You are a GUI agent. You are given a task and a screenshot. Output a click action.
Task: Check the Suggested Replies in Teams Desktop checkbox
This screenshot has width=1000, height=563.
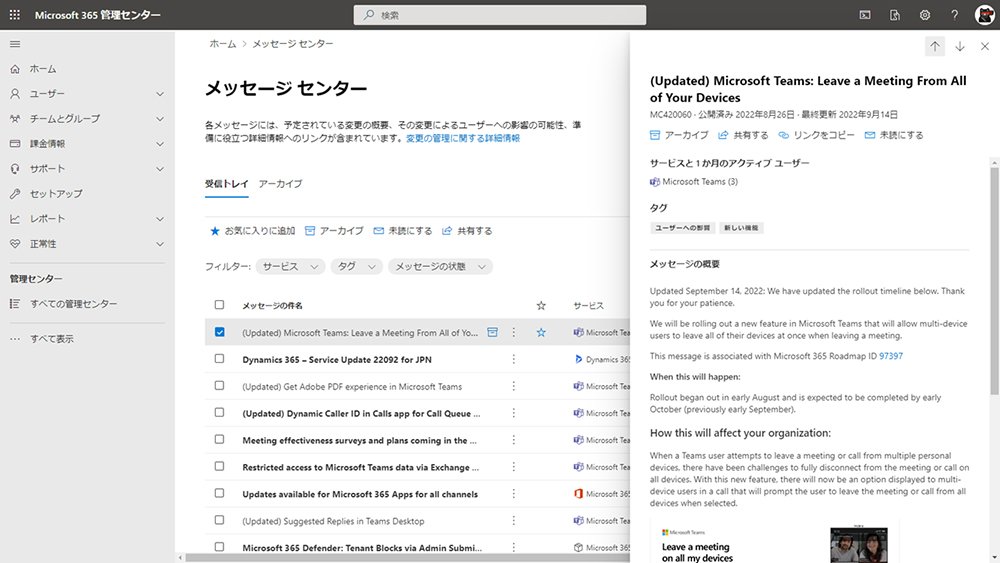(219, 520)
